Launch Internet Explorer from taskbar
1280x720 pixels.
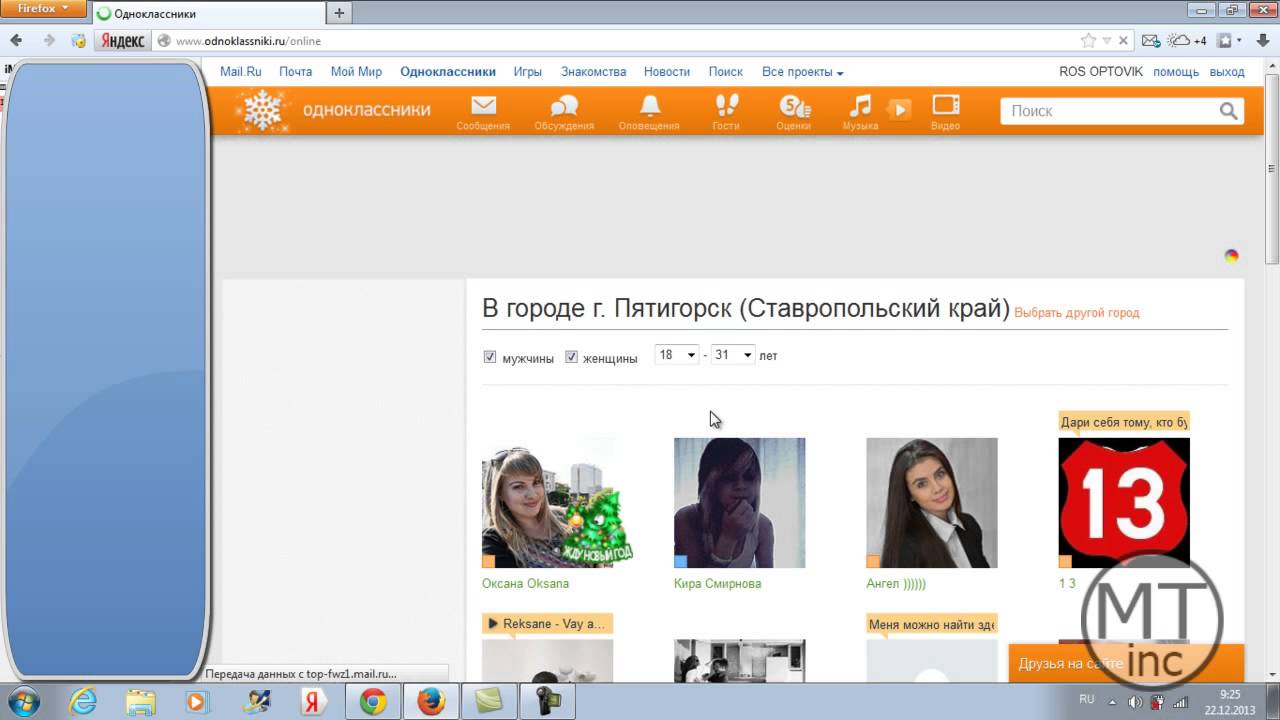tap(83, 702)
